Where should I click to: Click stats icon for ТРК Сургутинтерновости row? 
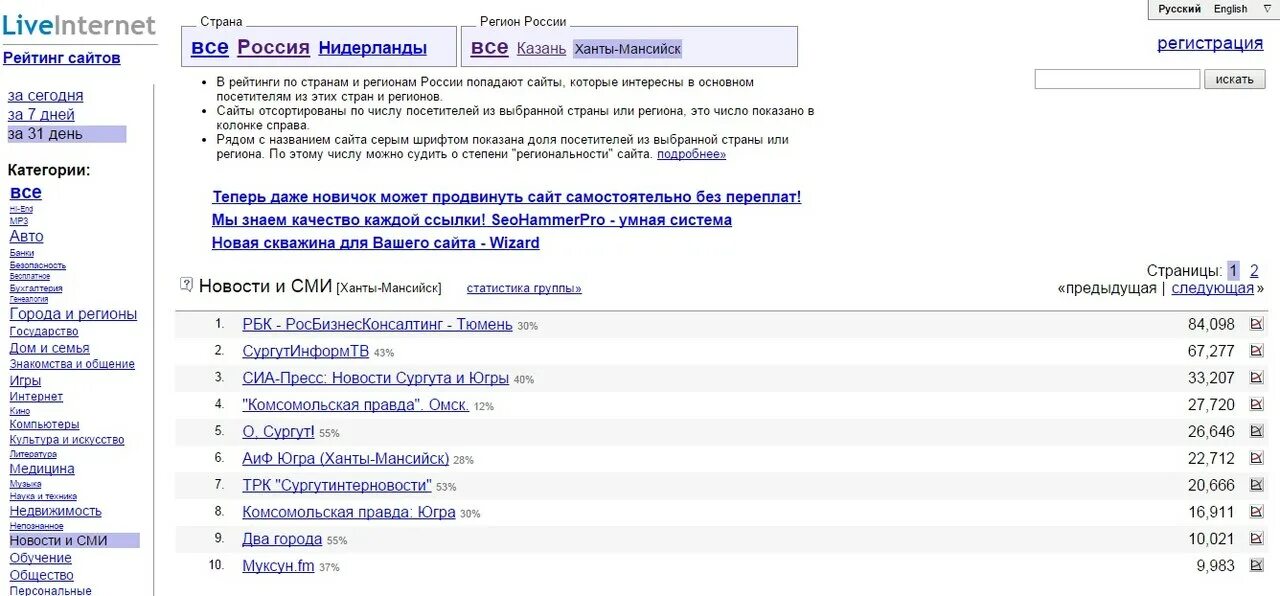pos(1257,485)
